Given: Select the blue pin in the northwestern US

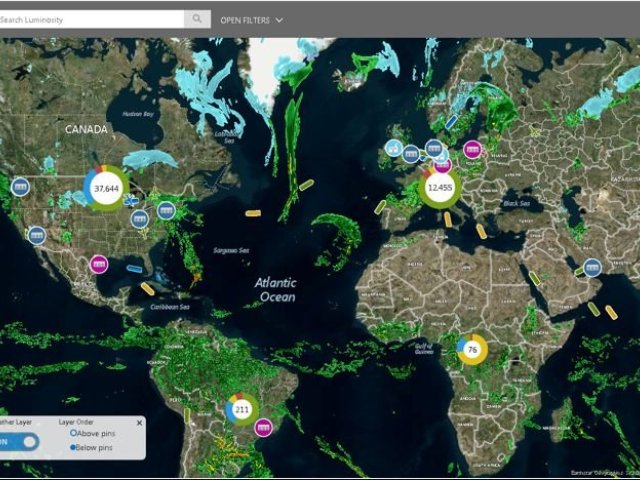Looking at the screenshot, I should pos(20,186).
